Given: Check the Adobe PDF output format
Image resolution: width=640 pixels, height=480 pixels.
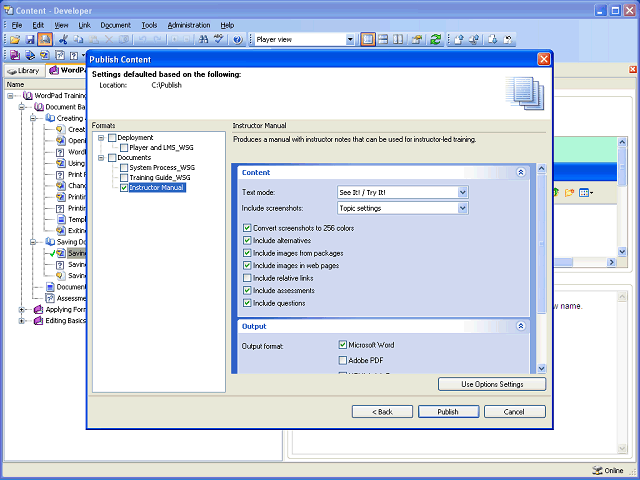Looking at the screenshot, I should pos(342,360).
